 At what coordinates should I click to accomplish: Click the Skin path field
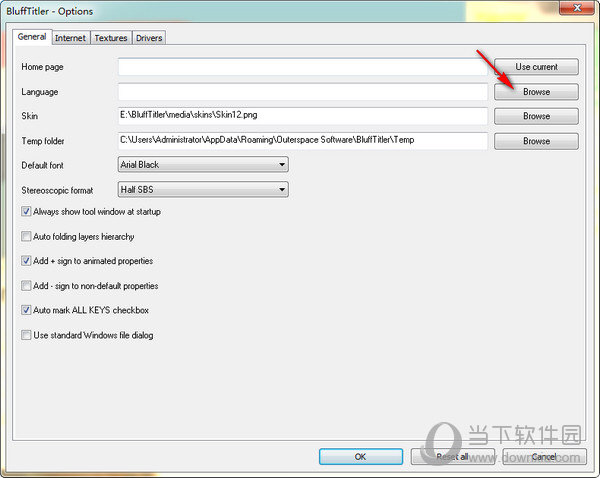coord(302,116)
